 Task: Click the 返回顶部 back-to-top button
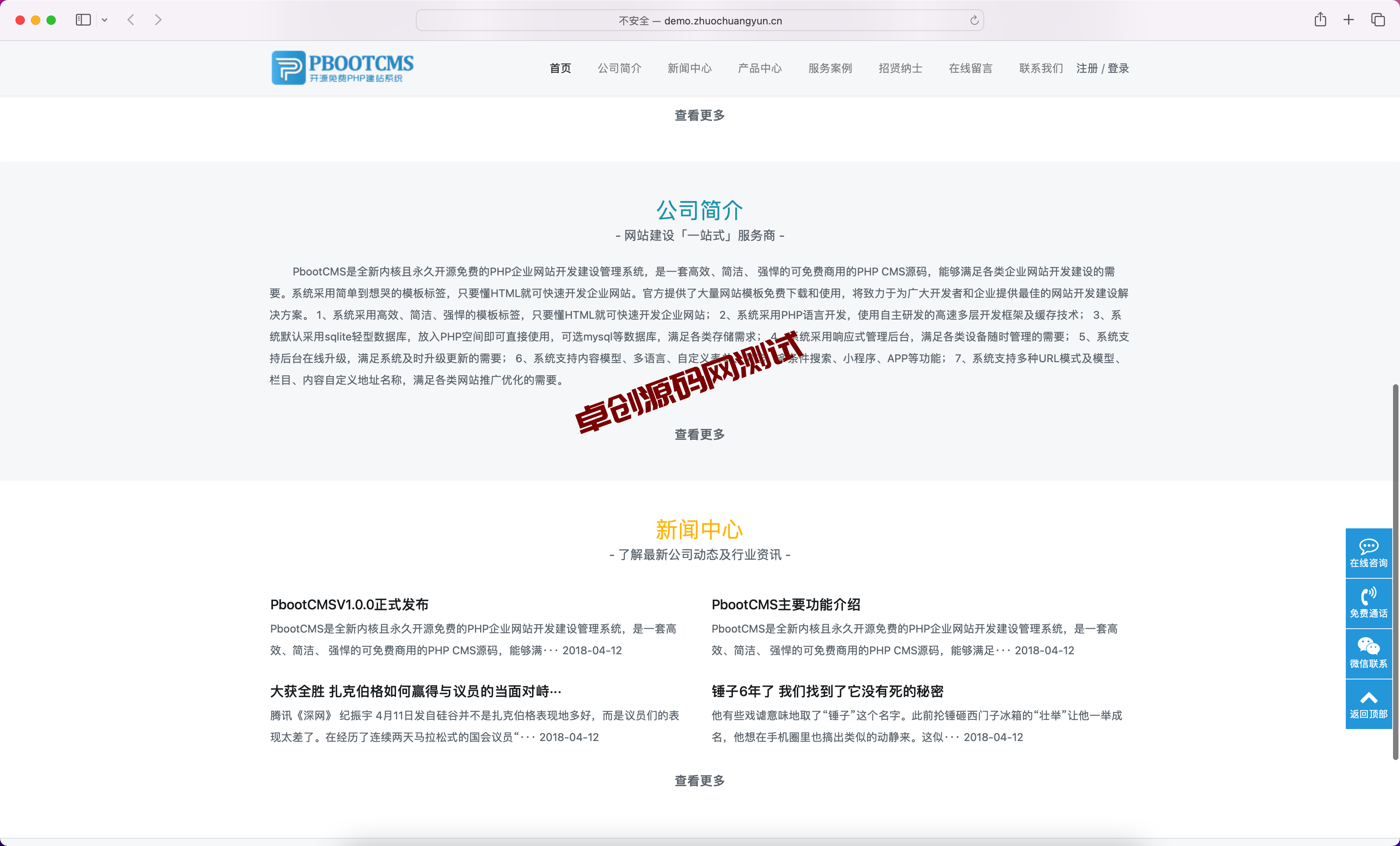coord(1369,704)
